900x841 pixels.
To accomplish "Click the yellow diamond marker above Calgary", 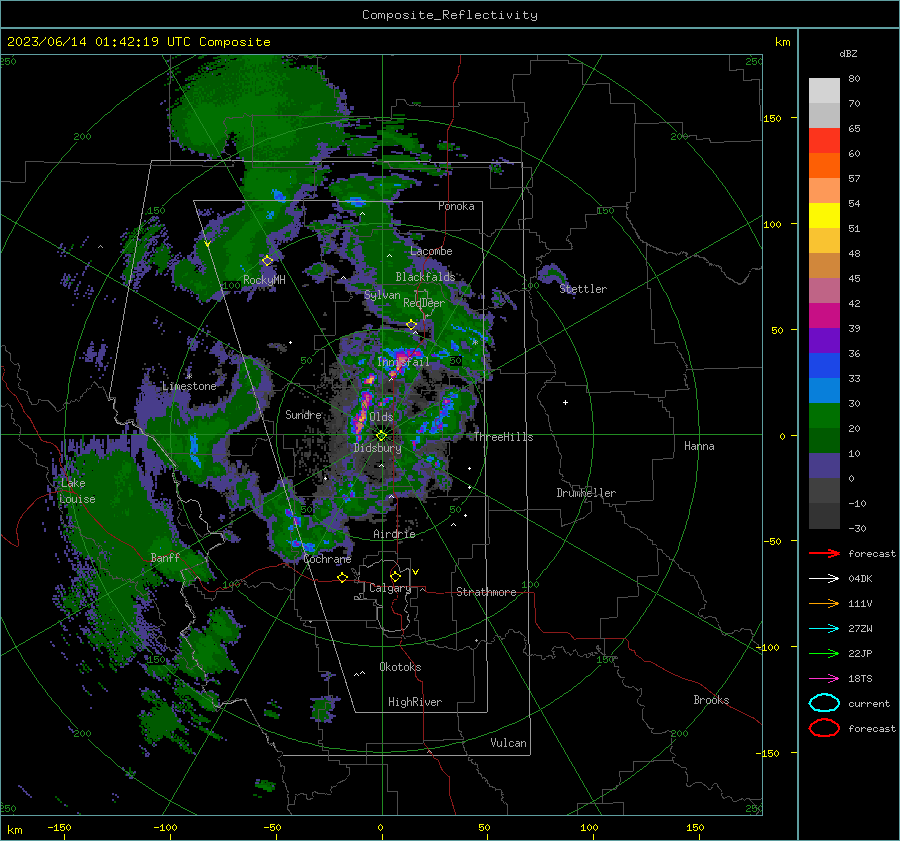I will tap(395, 576).
